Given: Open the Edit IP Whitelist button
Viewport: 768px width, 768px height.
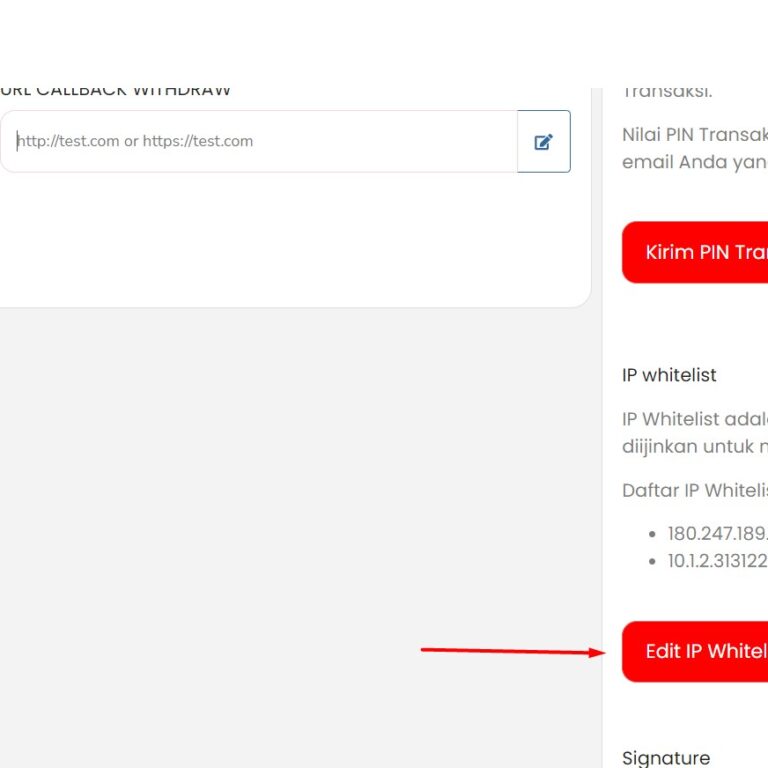Looking at the screenshot, I should tap(696, 652).
